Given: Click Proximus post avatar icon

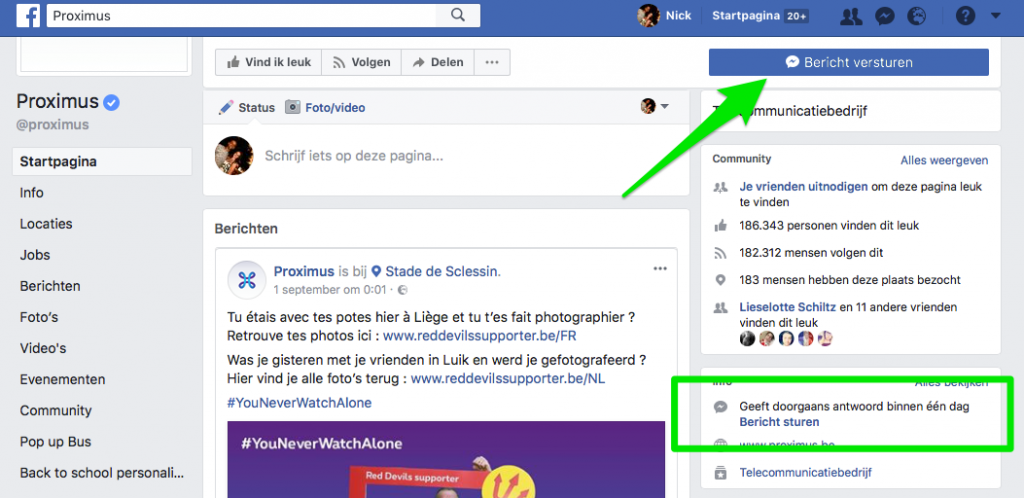Looking at the screenshot, I should pyautogui.click(x=246, y=279).
